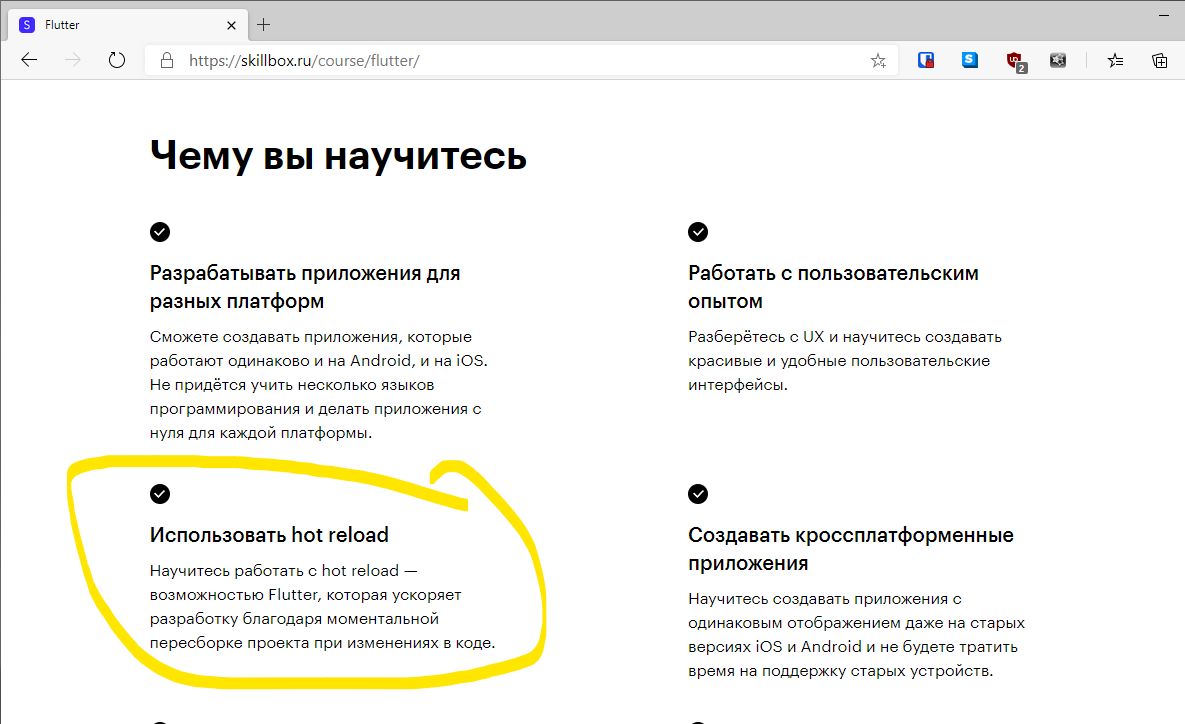Image resolution: width=1185 pixels, height=724 pixels.
Task: Click checkmark above "Создавать кроссплатформенные приложения"
Action: coord(698,494)
